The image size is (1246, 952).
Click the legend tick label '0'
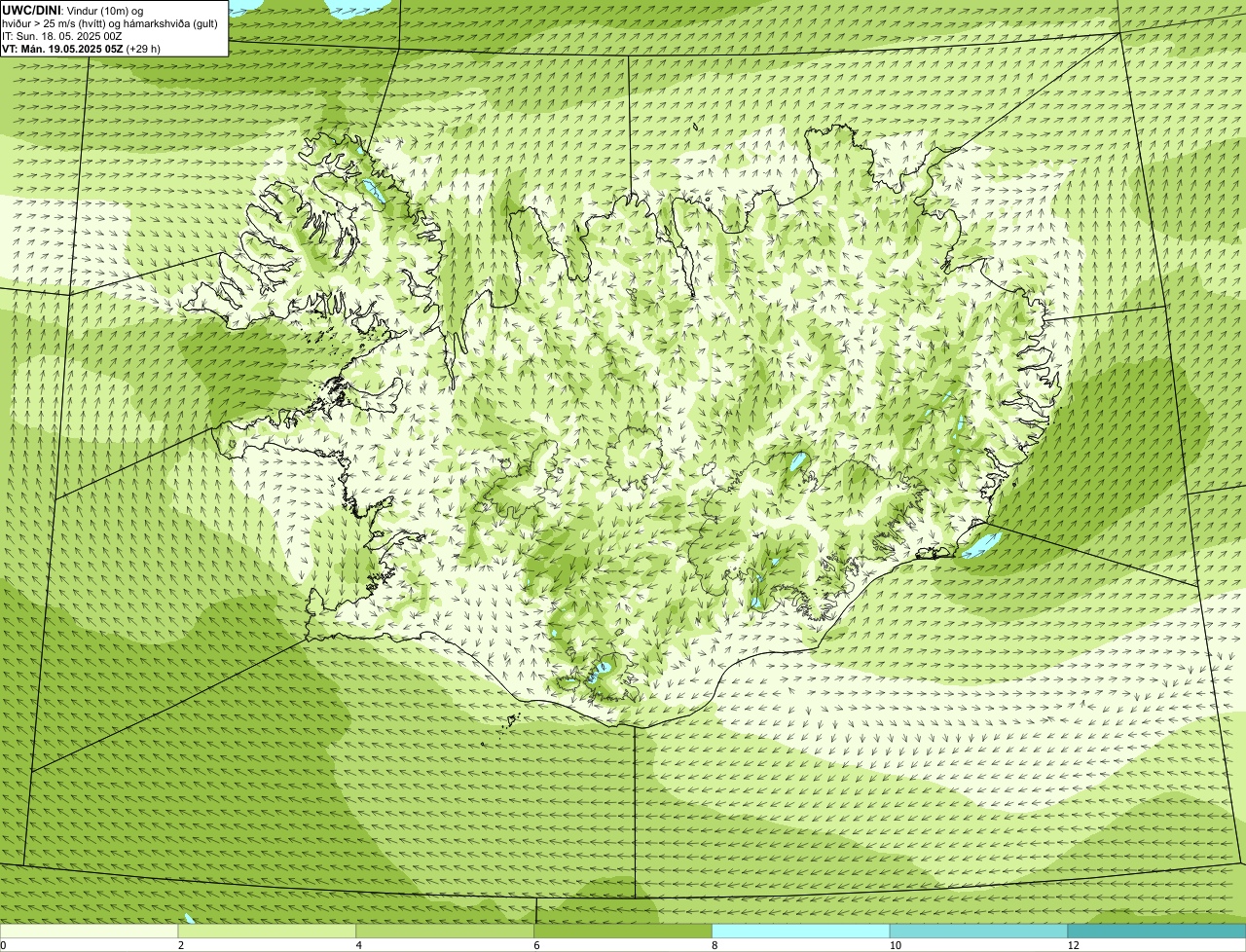click(x=3, y=945)
